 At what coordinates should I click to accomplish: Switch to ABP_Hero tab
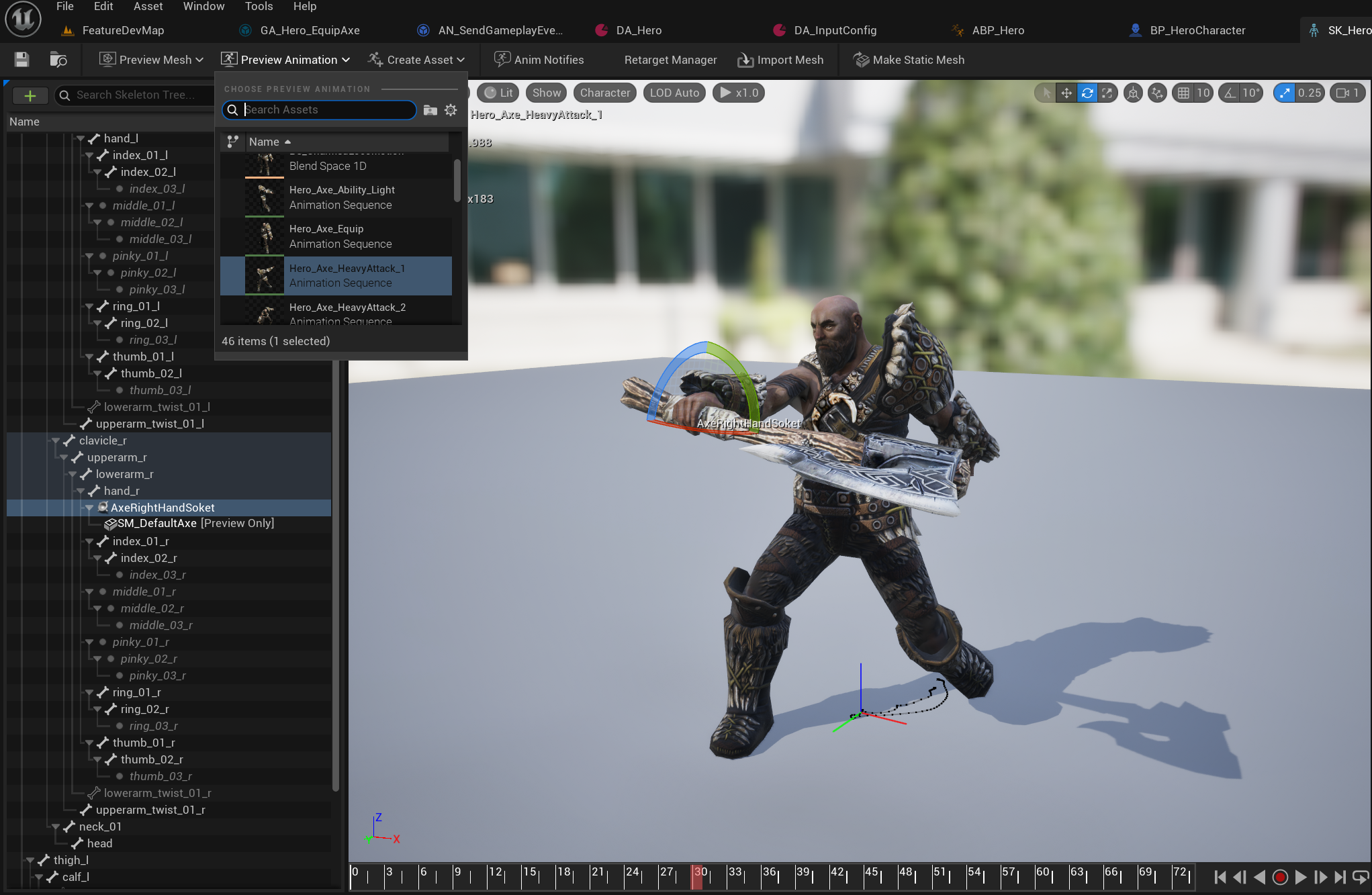pyautogui.click(x=989, y=30)
